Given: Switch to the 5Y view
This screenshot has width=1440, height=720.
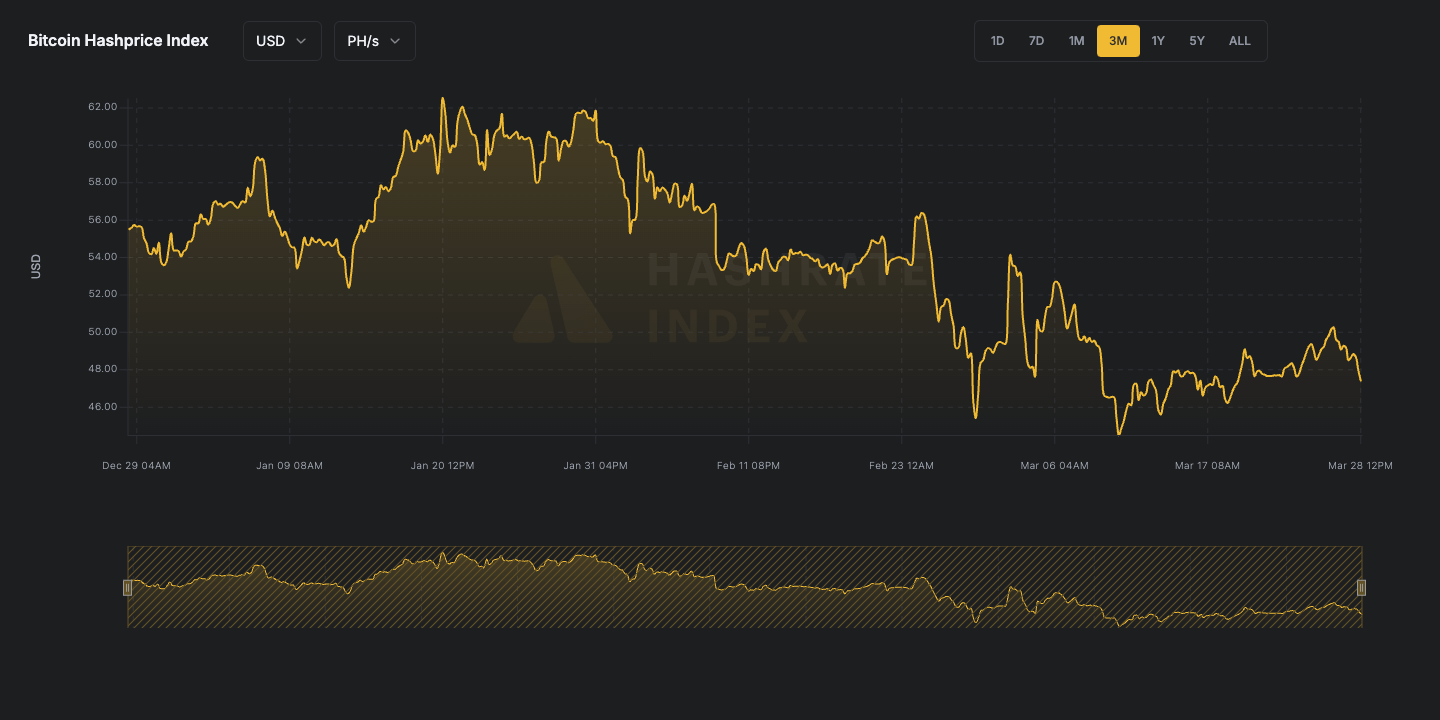Looking at the screenshot, I should [1197, 40].
